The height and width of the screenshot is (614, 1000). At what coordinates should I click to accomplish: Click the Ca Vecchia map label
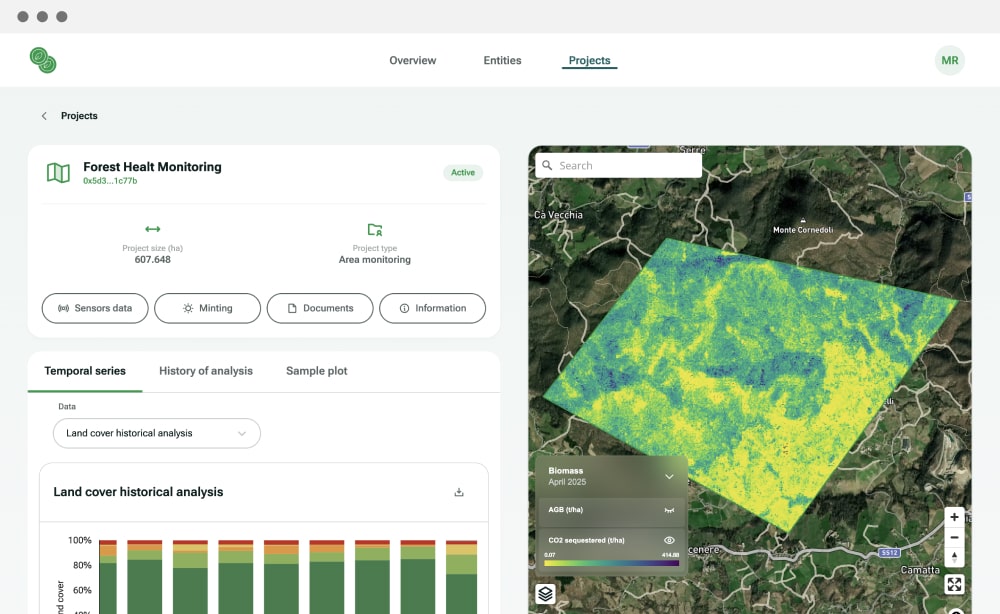click(559, 215)
